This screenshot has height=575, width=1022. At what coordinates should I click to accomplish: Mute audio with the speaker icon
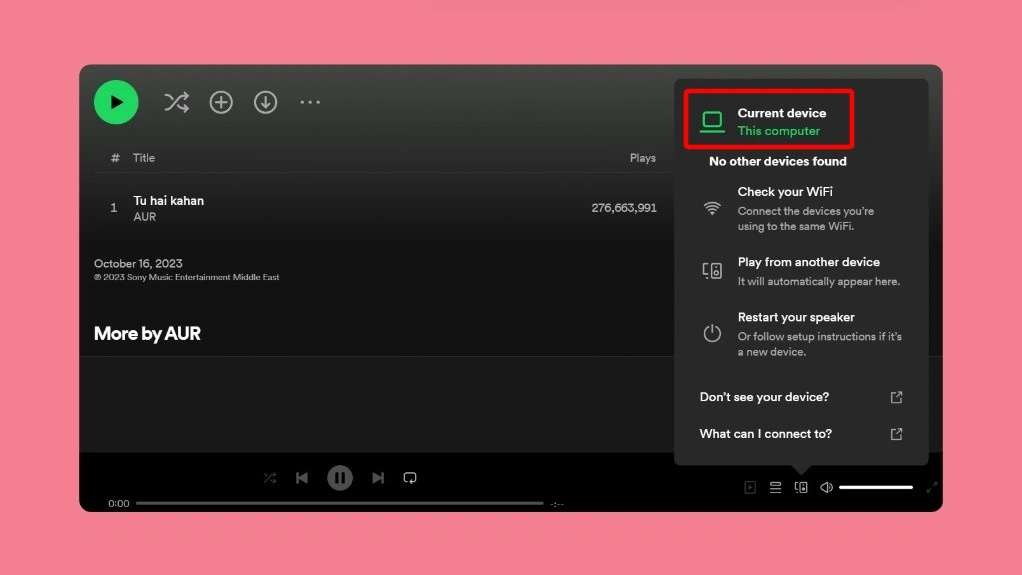826,487
